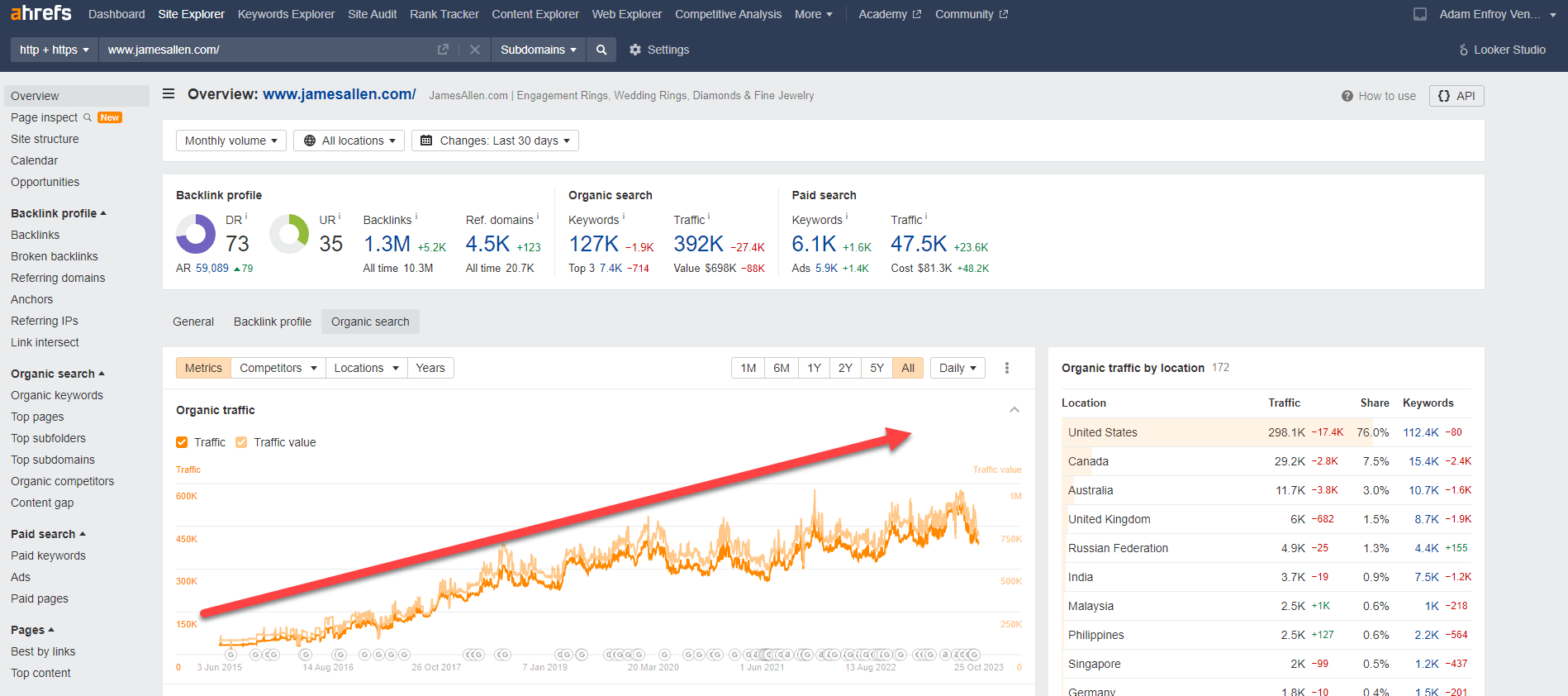
Task: Click the Ahrefs logo
Action: (x=41, y=13)
